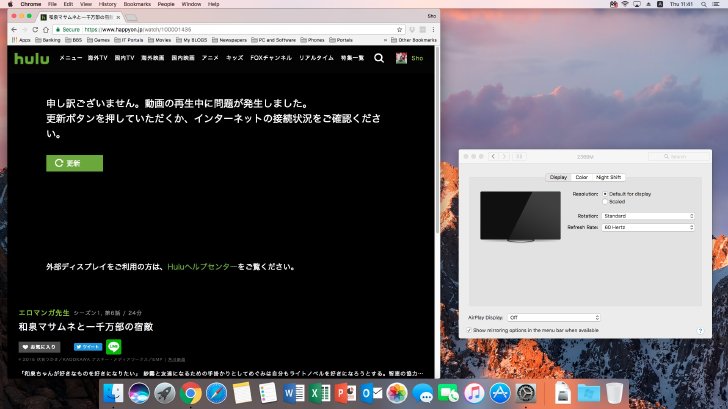Open App Store from the Dock
Image resolution: width=728 pixels, height=409 pixels.
coord(500,393)
